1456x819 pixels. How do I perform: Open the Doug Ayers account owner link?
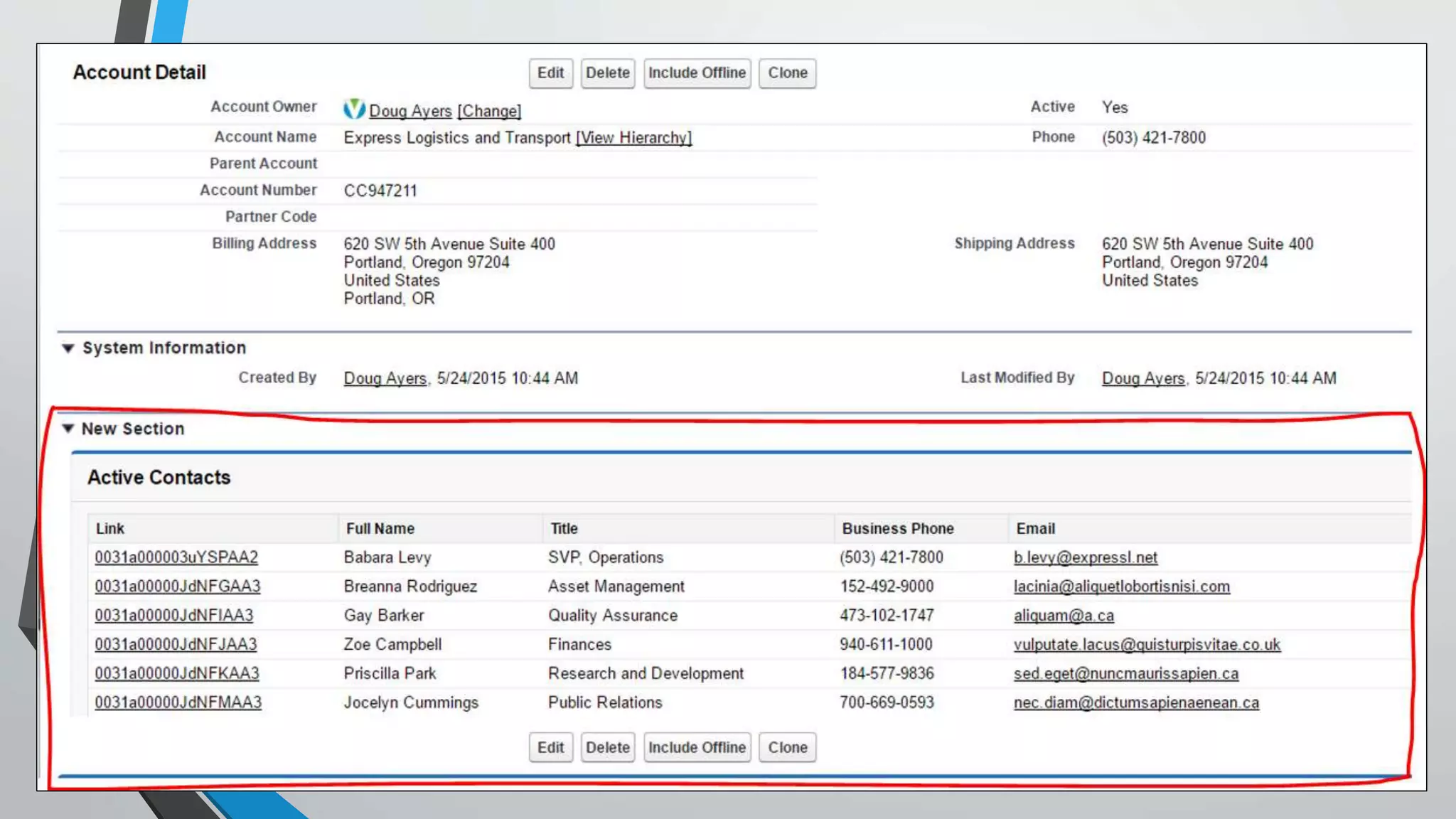(x=410, y=111)
